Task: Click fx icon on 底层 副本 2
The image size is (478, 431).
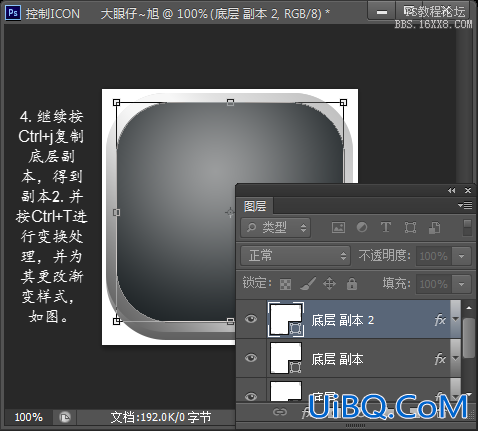Action: tap(440, 320)
